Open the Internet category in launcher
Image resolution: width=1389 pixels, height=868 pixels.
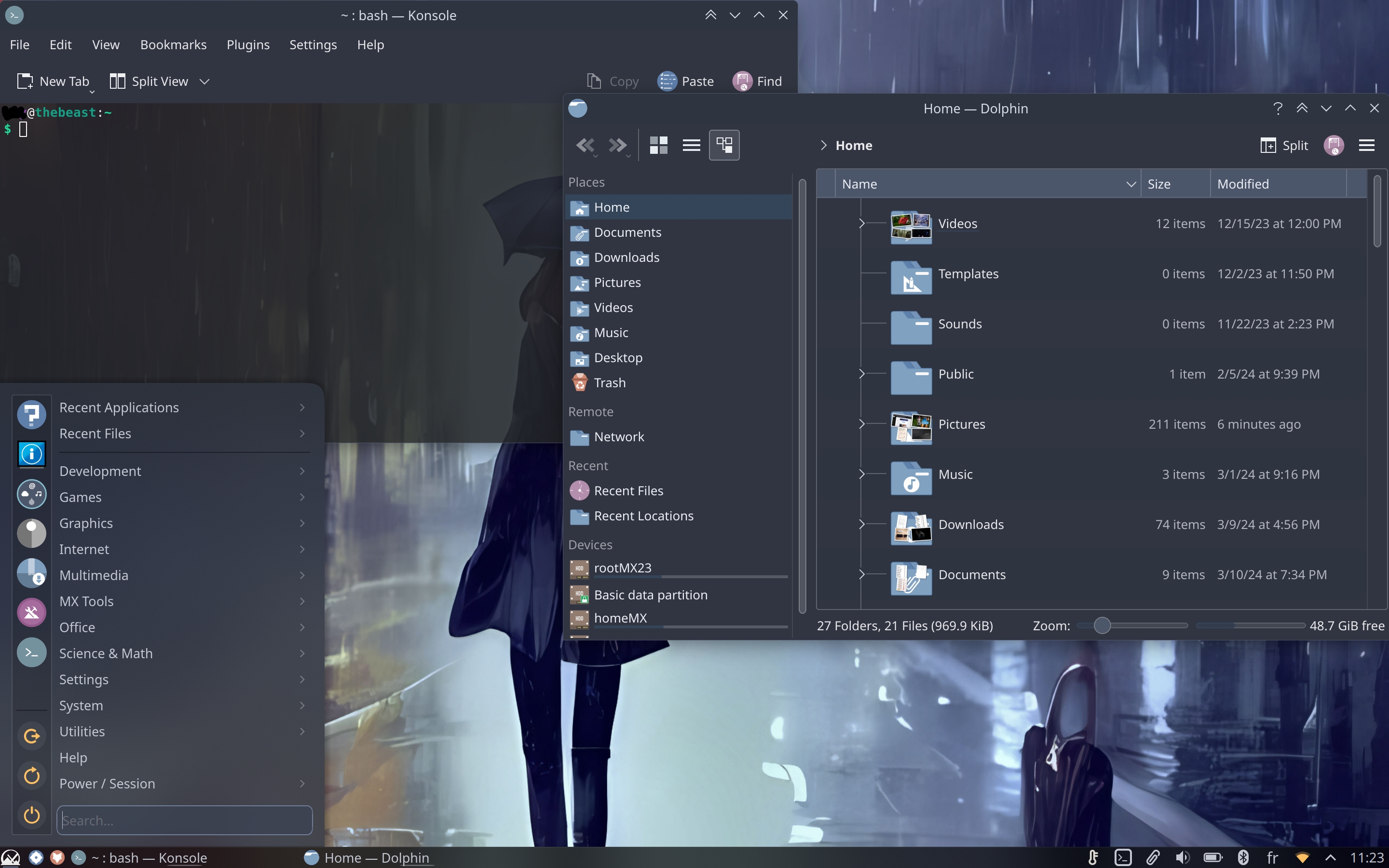point(84,549)
